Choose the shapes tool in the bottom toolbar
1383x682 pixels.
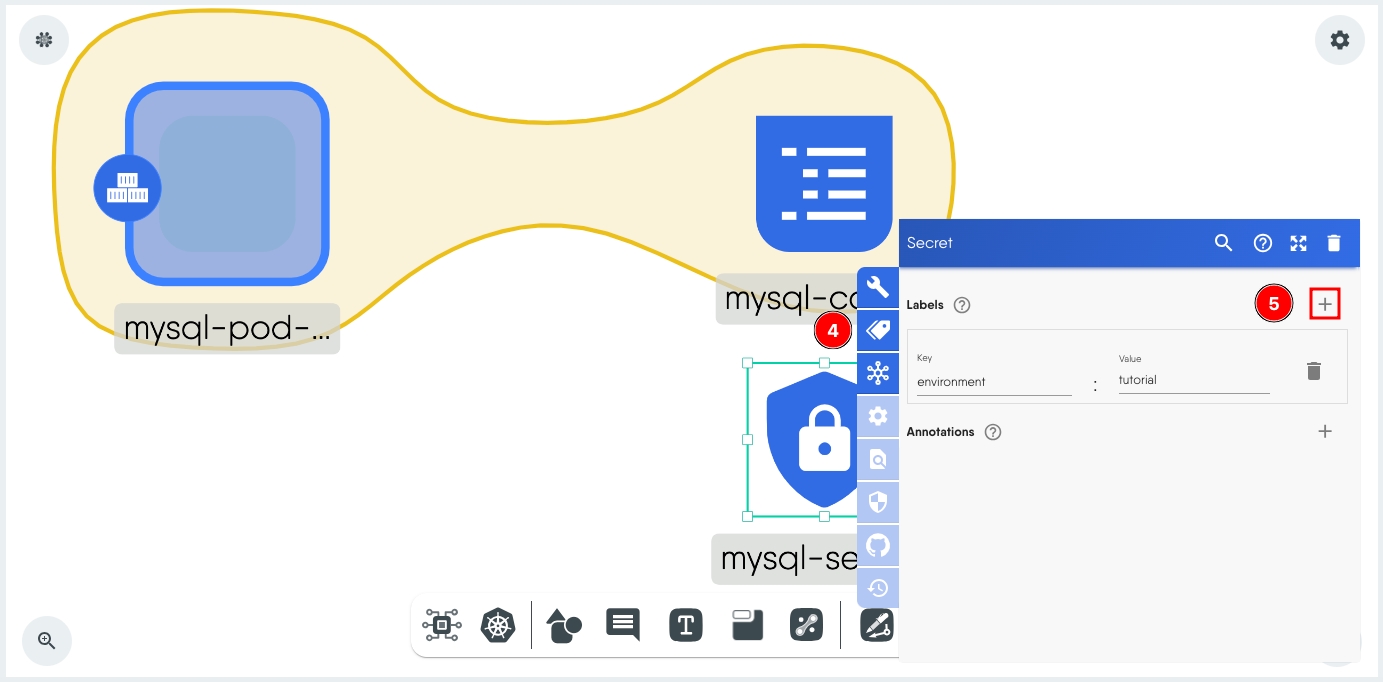[x=563, y=625]
